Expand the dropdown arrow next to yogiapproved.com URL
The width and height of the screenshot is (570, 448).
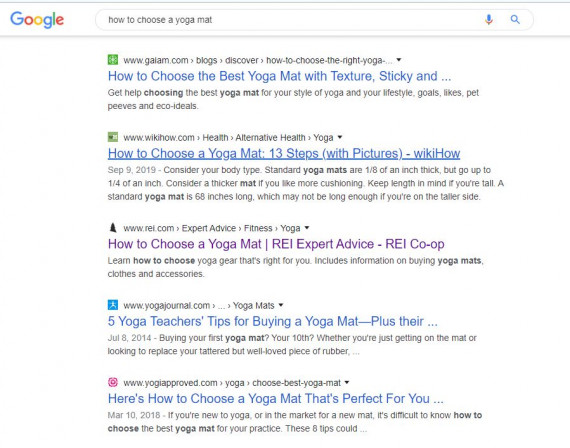pos(347,383)
